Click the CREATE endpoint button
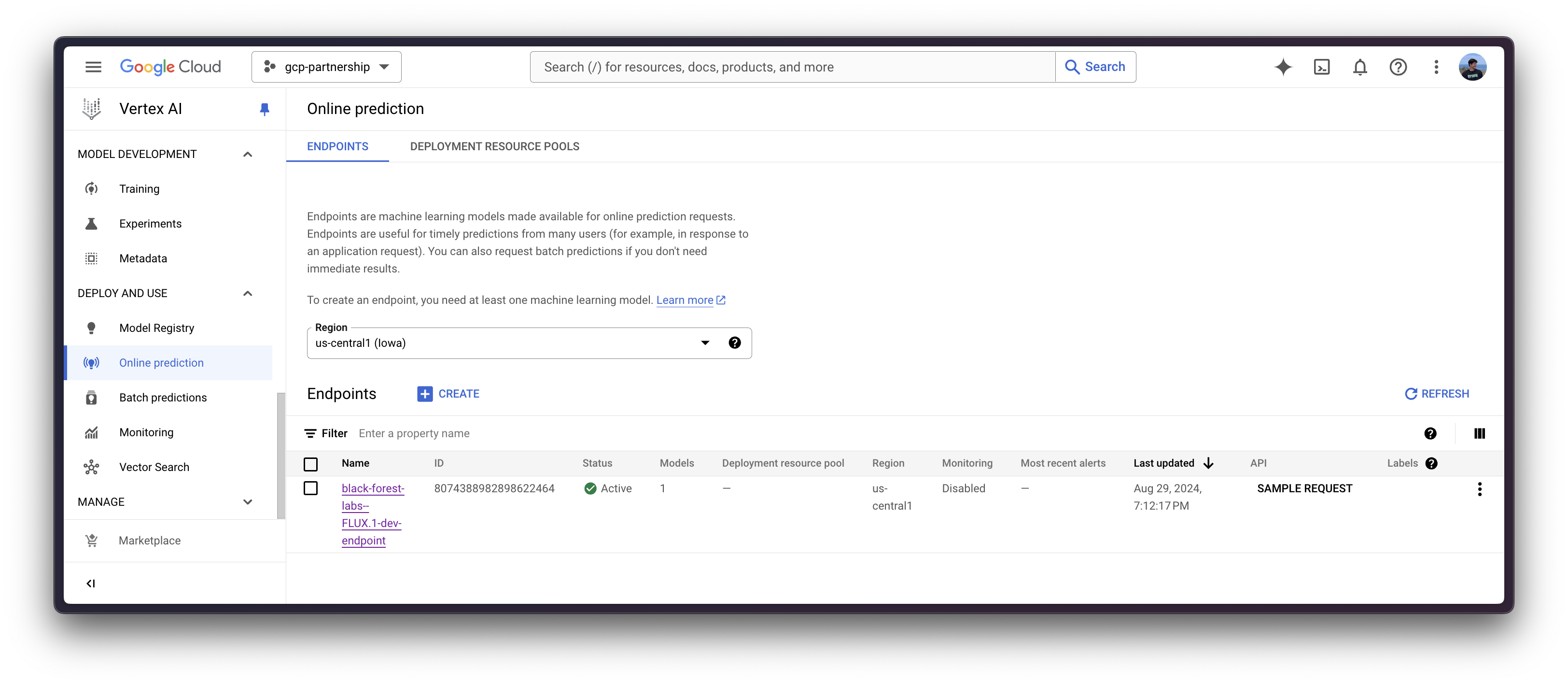Viewport: 1568px width, 685px height. point(449,394)
